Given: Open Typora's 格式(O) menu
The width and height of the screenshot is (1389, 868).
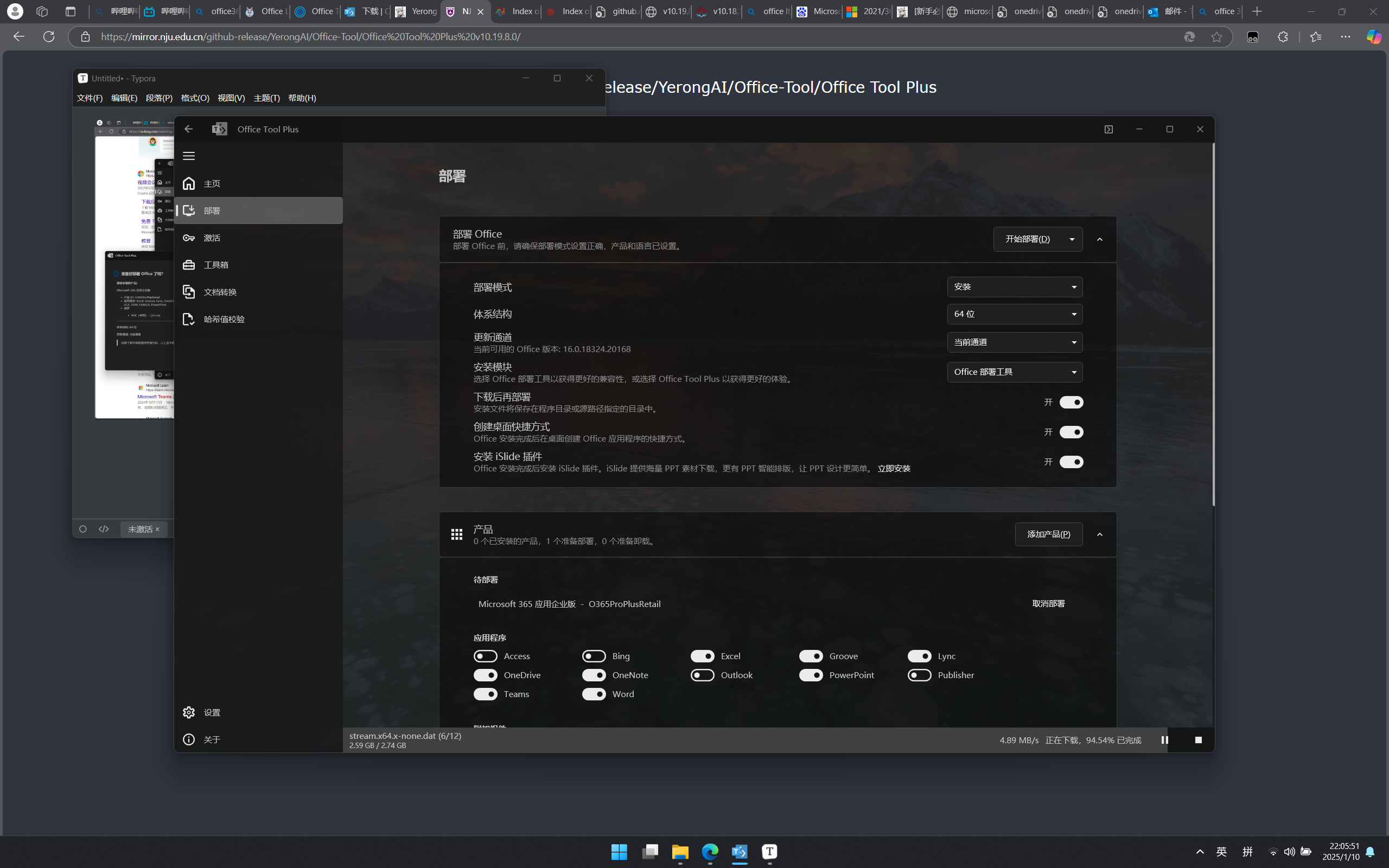Looking at the screenshot, I should pyautogui.click(x=195, y=98).
